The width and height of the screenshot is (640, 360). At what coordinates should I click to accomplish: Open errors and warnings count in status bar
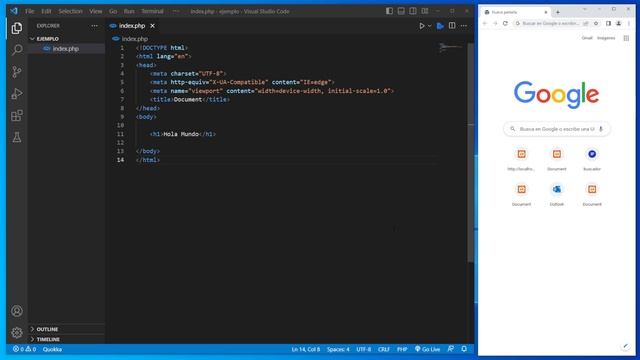click(24, 349)
